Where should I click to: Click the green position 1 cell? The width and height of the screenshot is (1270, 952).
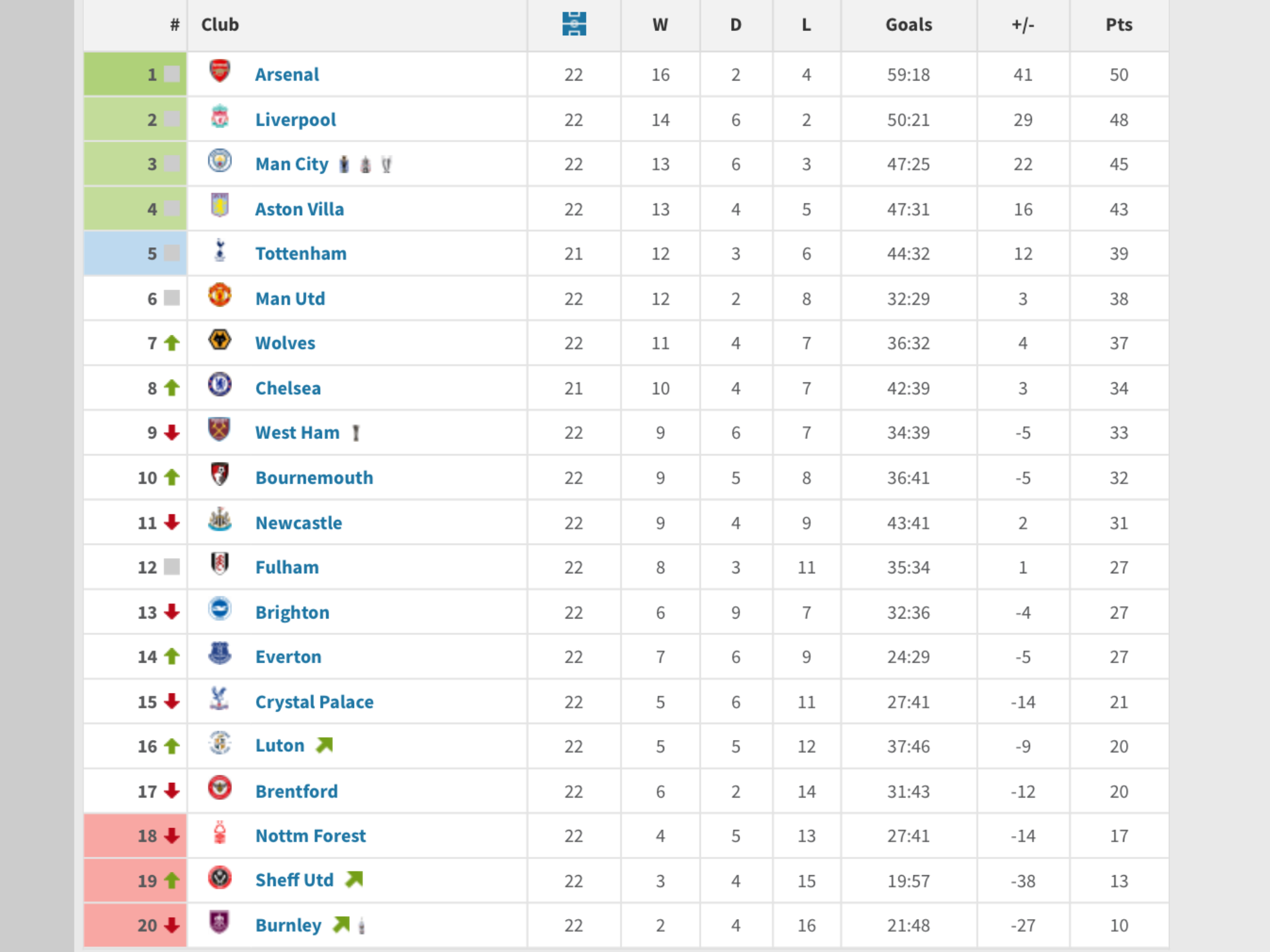[x=135, y=74]
